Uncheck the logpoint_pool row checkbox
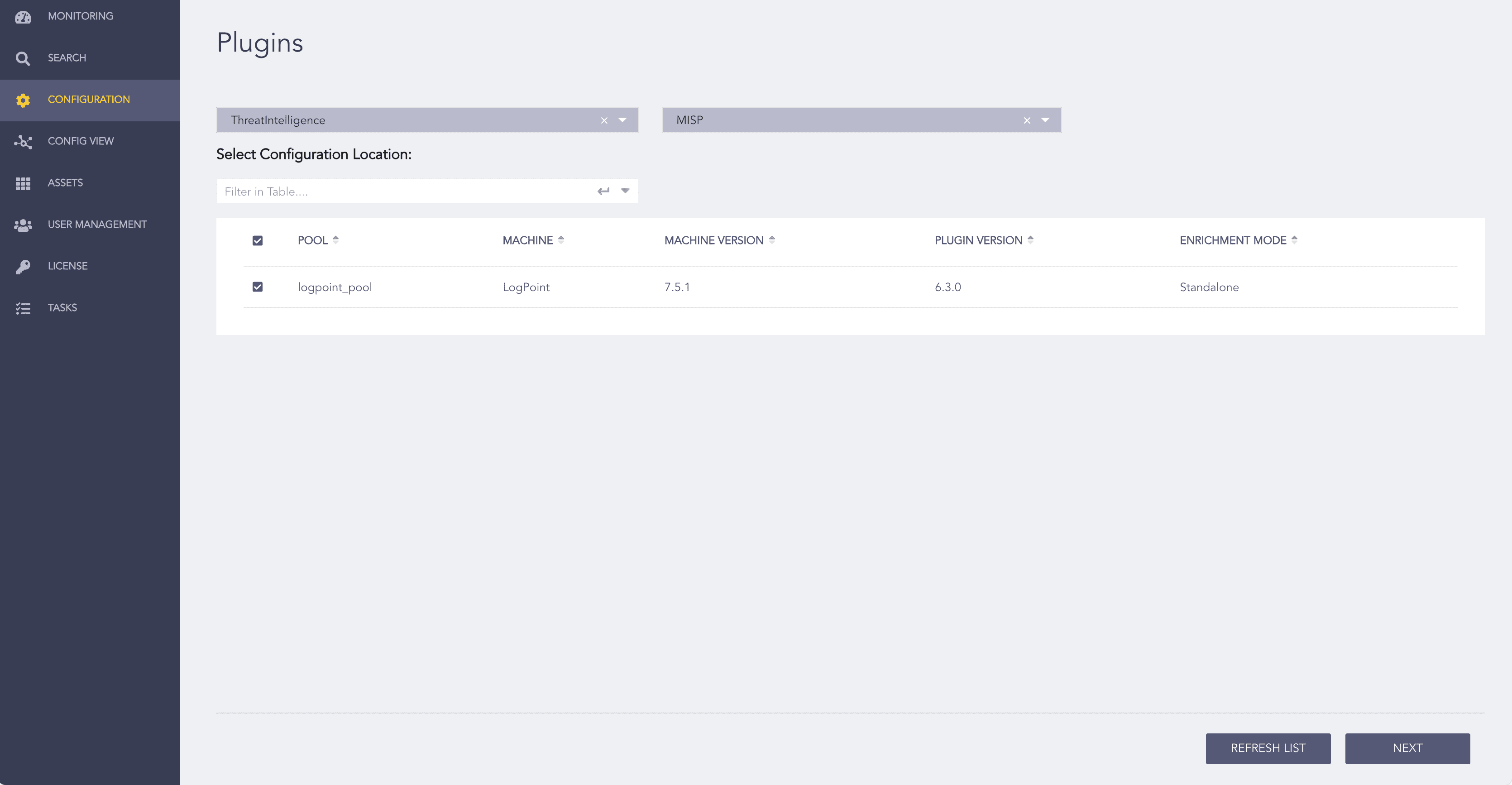 [x=258, y=287]
